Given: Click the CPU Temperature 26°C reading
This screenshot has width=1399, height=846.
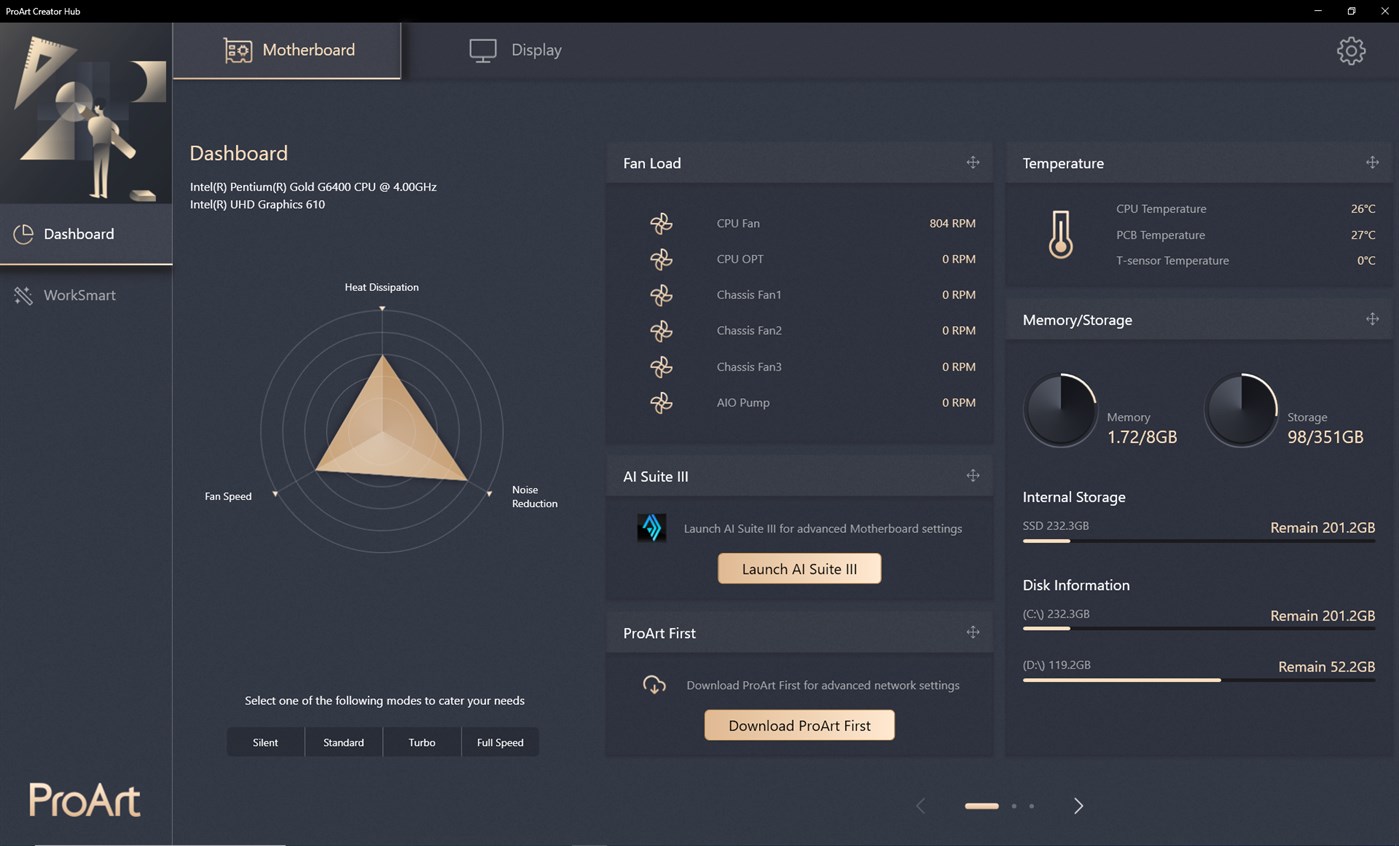Looking at the screenshot, I should click(1363, 209).
